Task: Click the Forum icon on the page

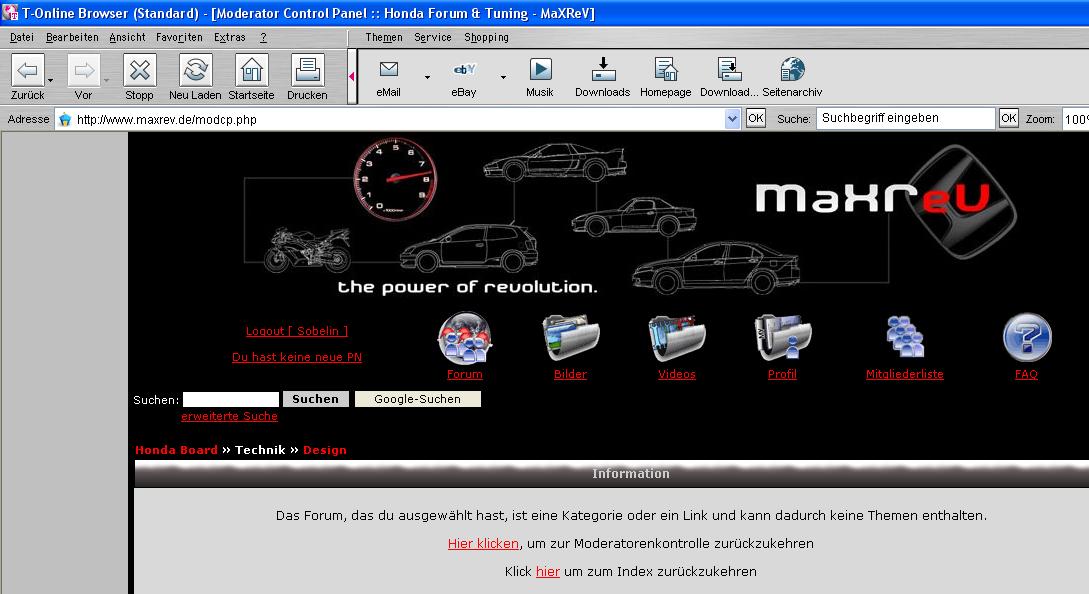Action: tap(464, 339)
